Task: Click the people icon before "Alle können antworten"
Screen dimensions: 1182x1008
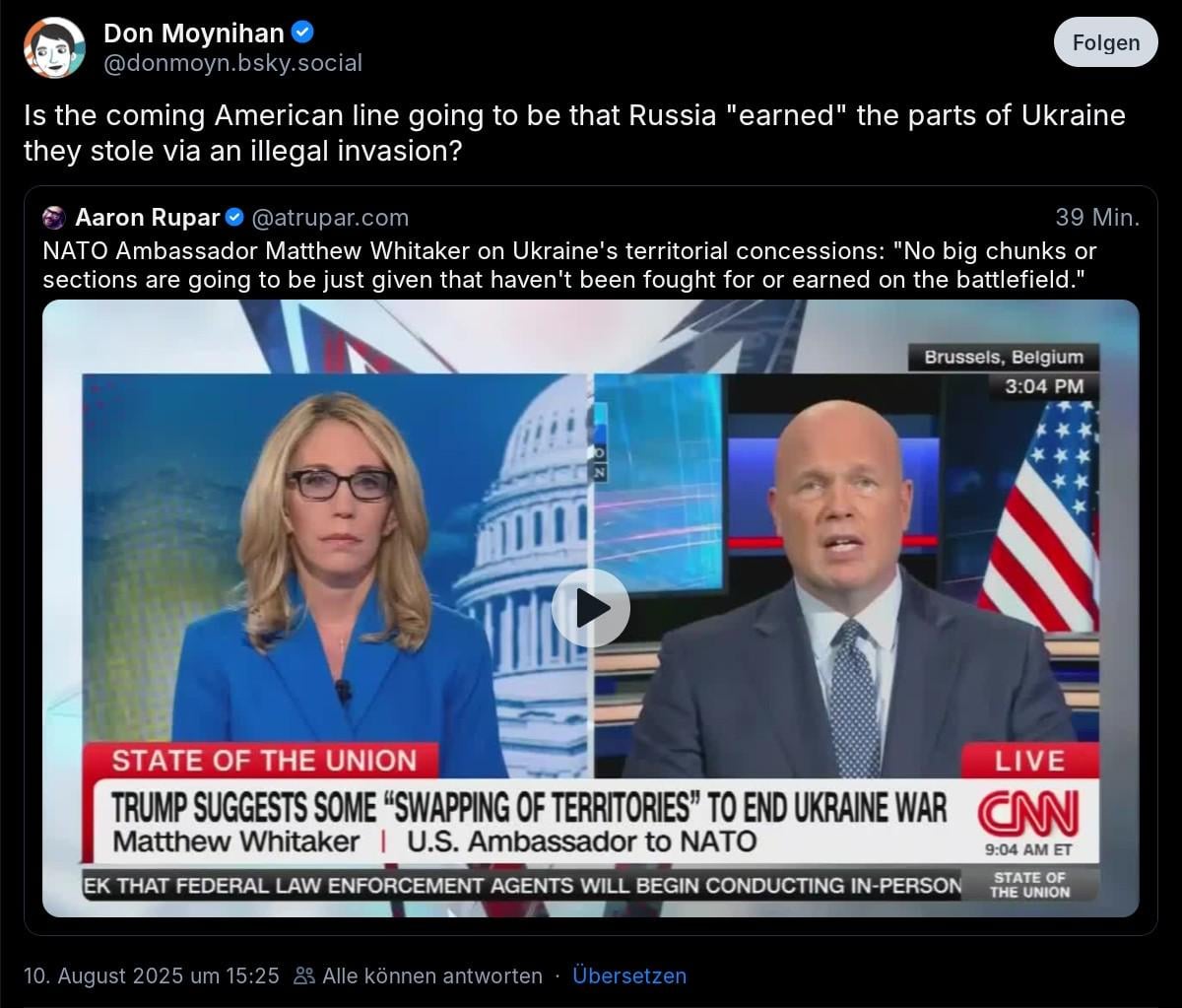Action: (x=304, y=975)
